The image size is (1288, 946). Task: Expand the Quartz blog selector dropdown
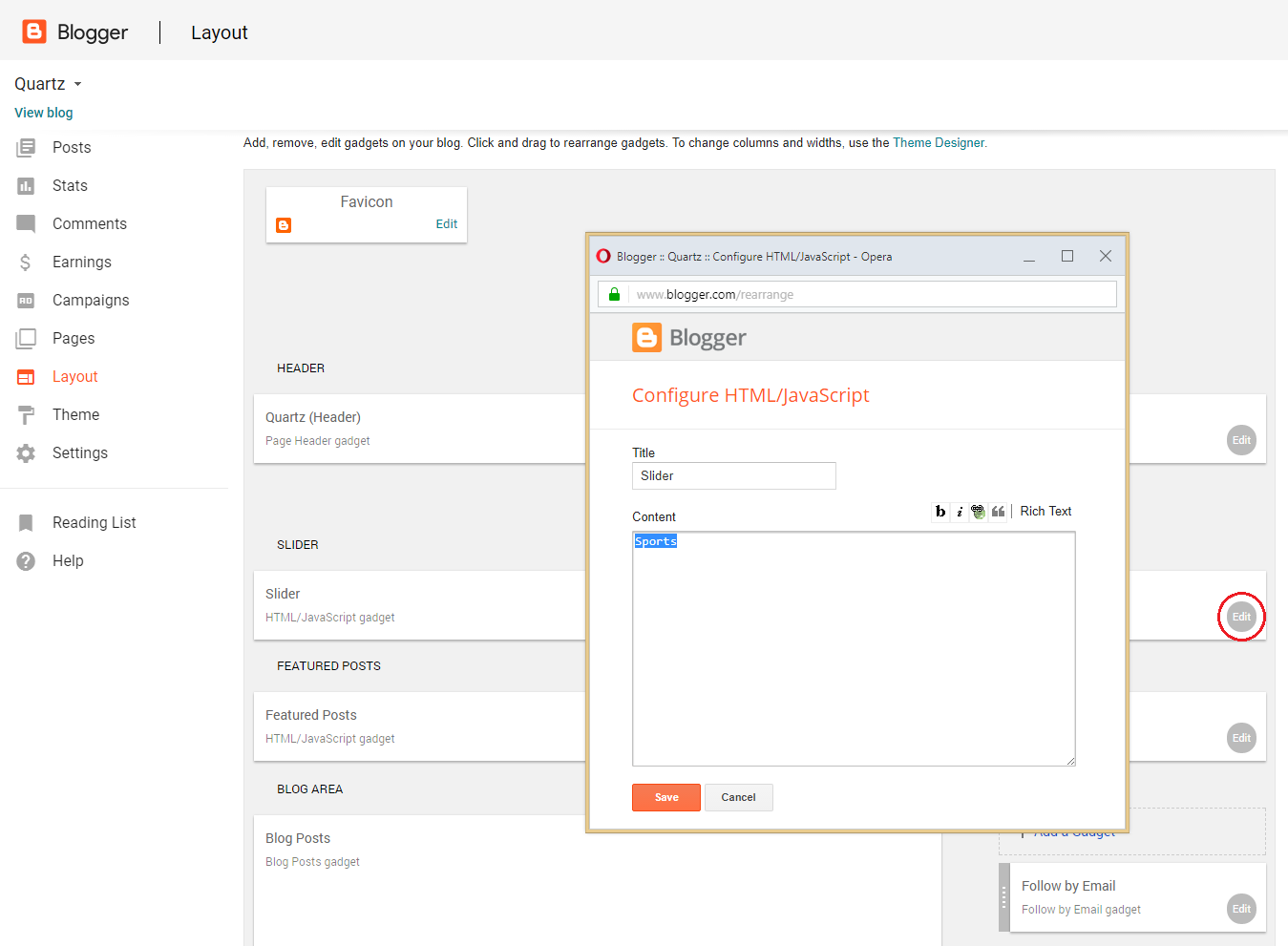click(x=48, y=84)
